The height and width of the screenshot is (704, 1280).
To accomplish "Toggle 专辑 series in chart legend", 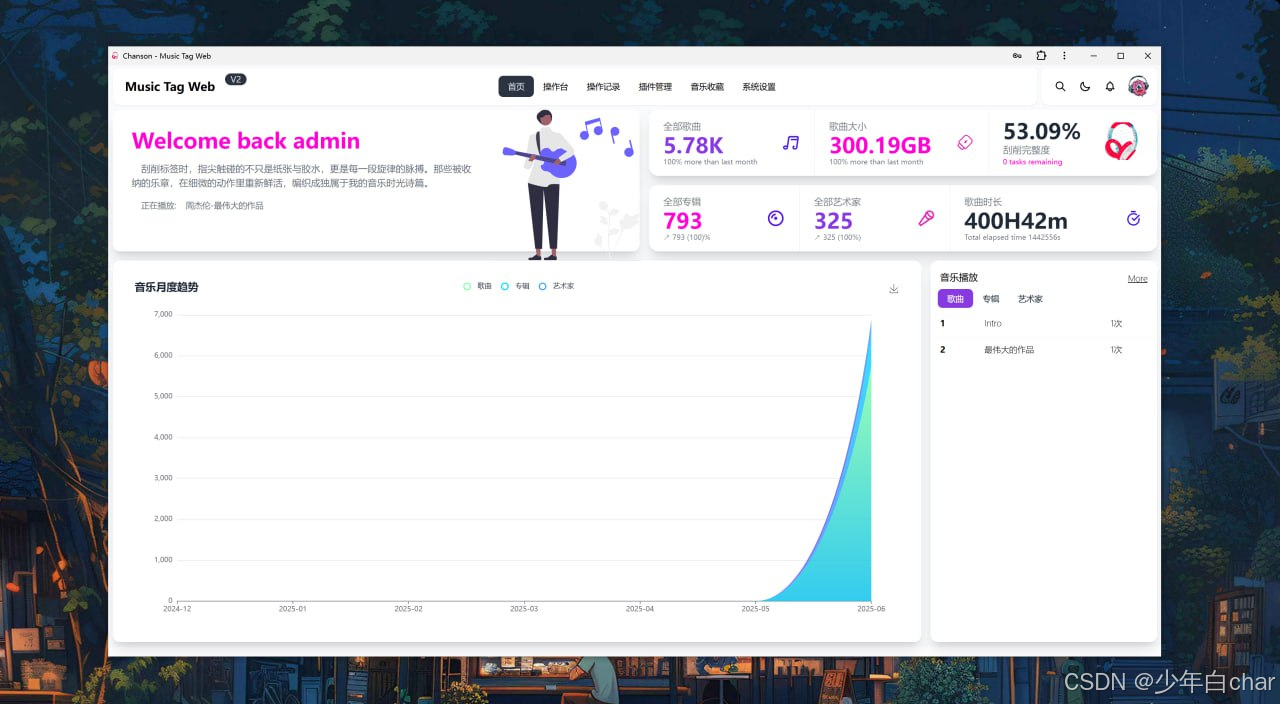I will click(x=516, y=286).
